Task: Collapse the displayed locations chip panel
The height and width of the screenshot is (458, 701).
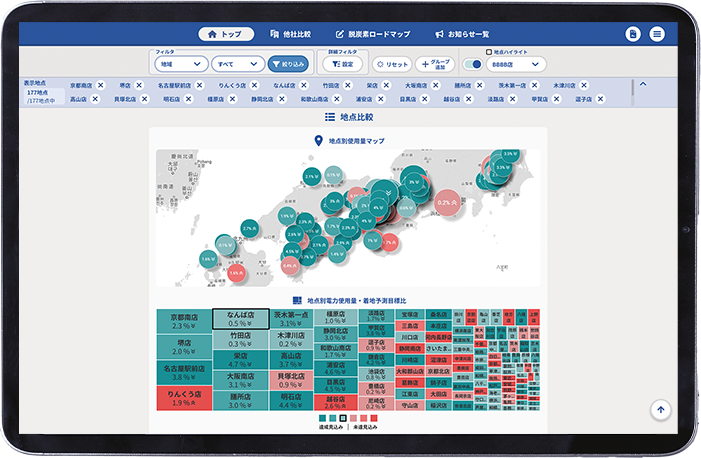Action: tap(643, 84)
